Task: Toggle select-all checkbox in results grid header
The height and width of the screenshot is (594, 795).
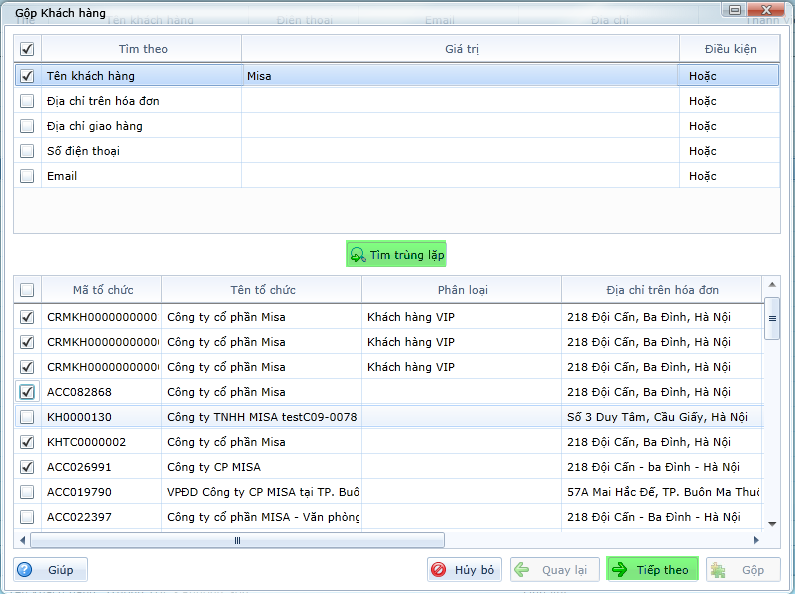Action: 27,290
